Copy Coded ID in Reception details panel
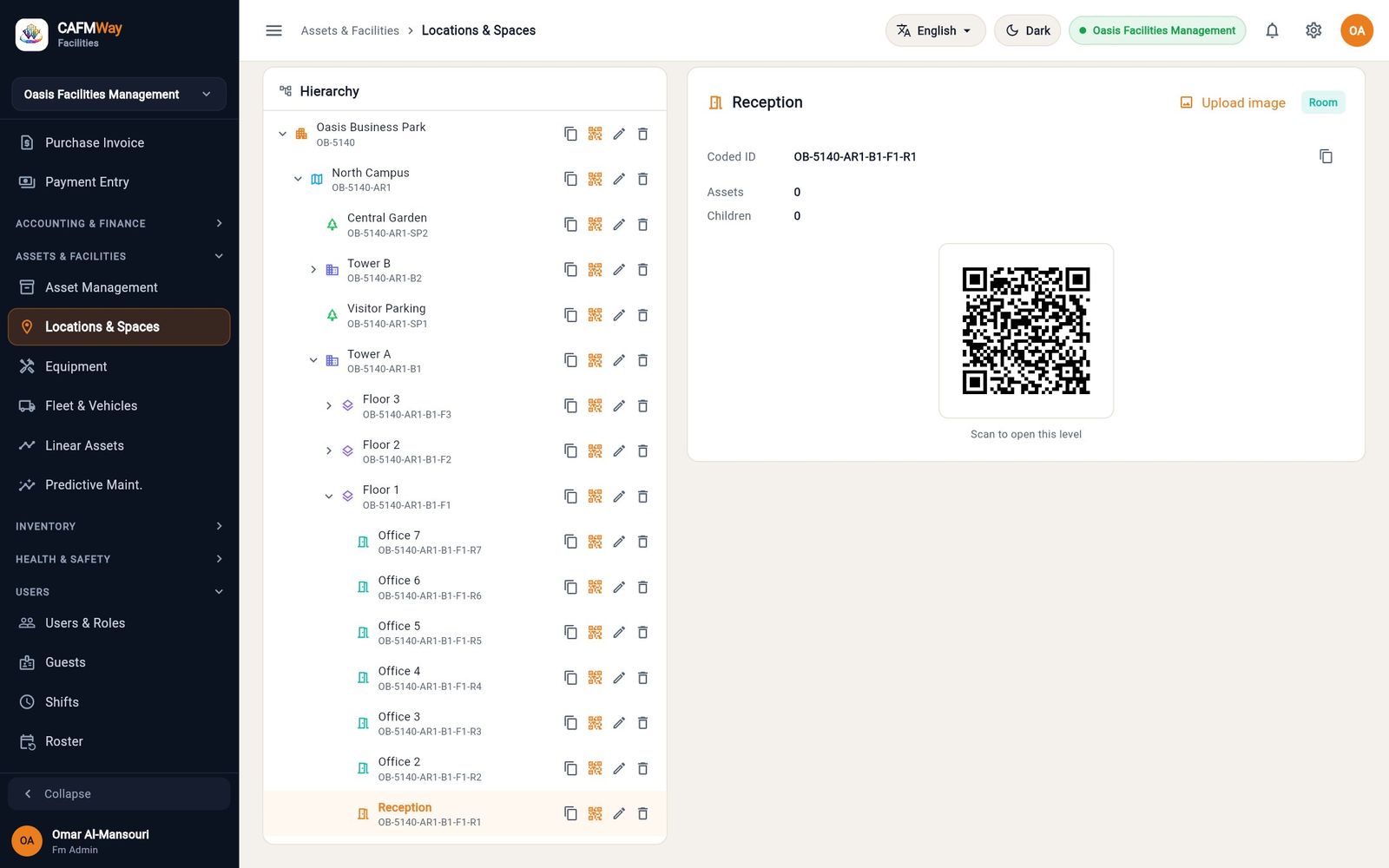This screenshot has width=1389, height=868. coord(1326,156)
